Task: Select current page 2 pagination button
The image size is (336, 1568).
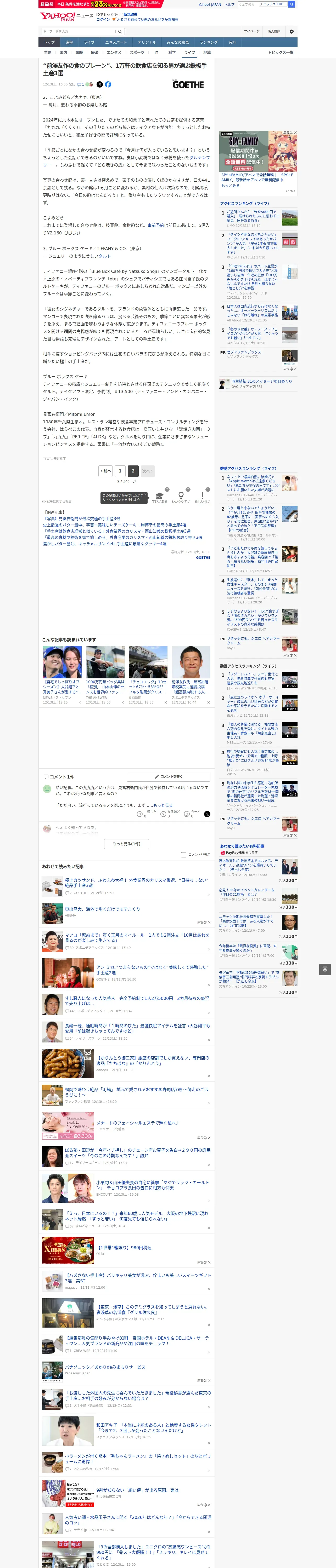Action: pyautogui.click(x=133, y=471)
